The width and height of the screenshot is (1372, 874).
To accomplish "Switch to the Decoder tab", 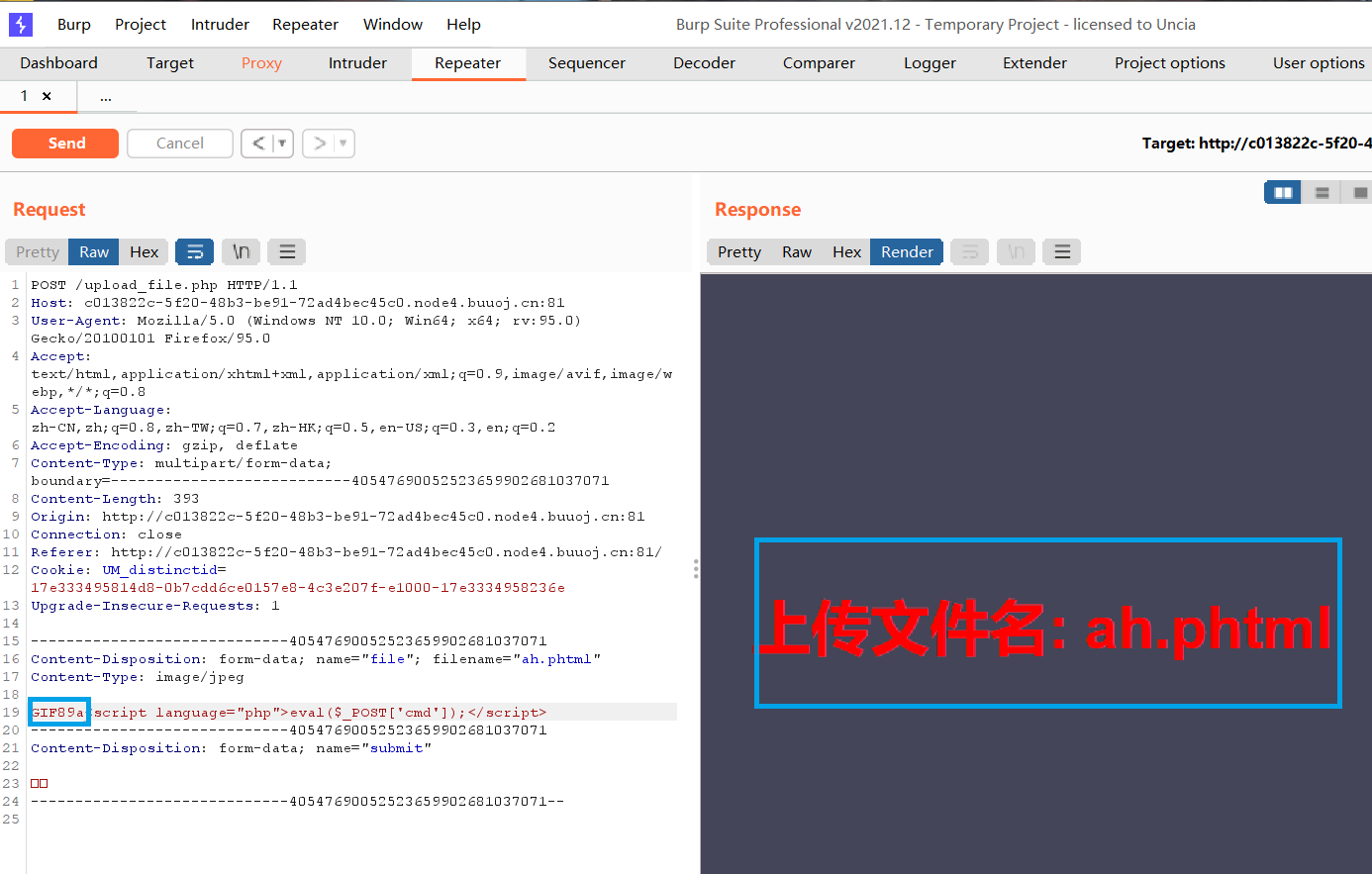I will (x=704, y=63).
